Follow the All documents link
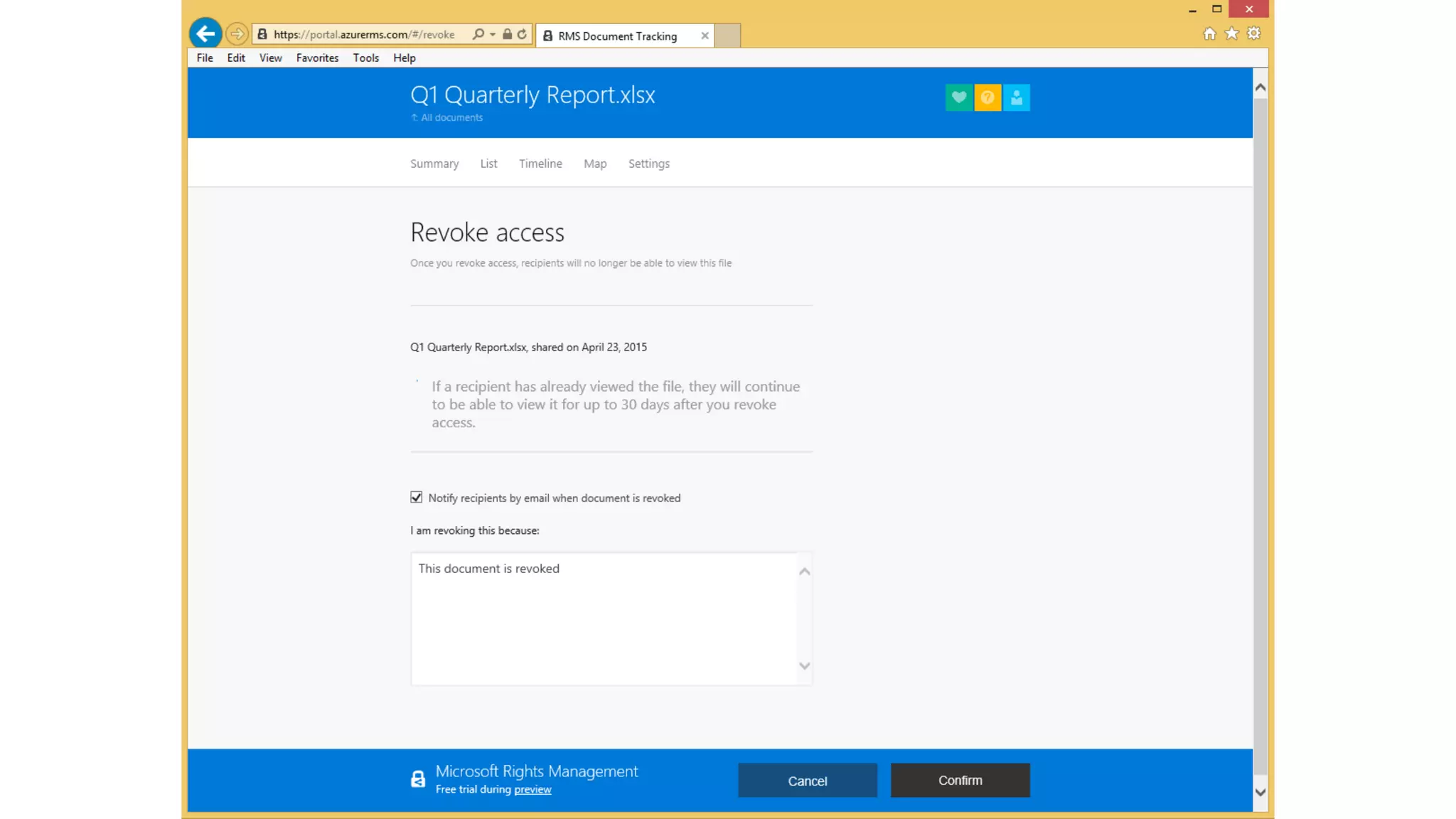 [x=451, y=117]
